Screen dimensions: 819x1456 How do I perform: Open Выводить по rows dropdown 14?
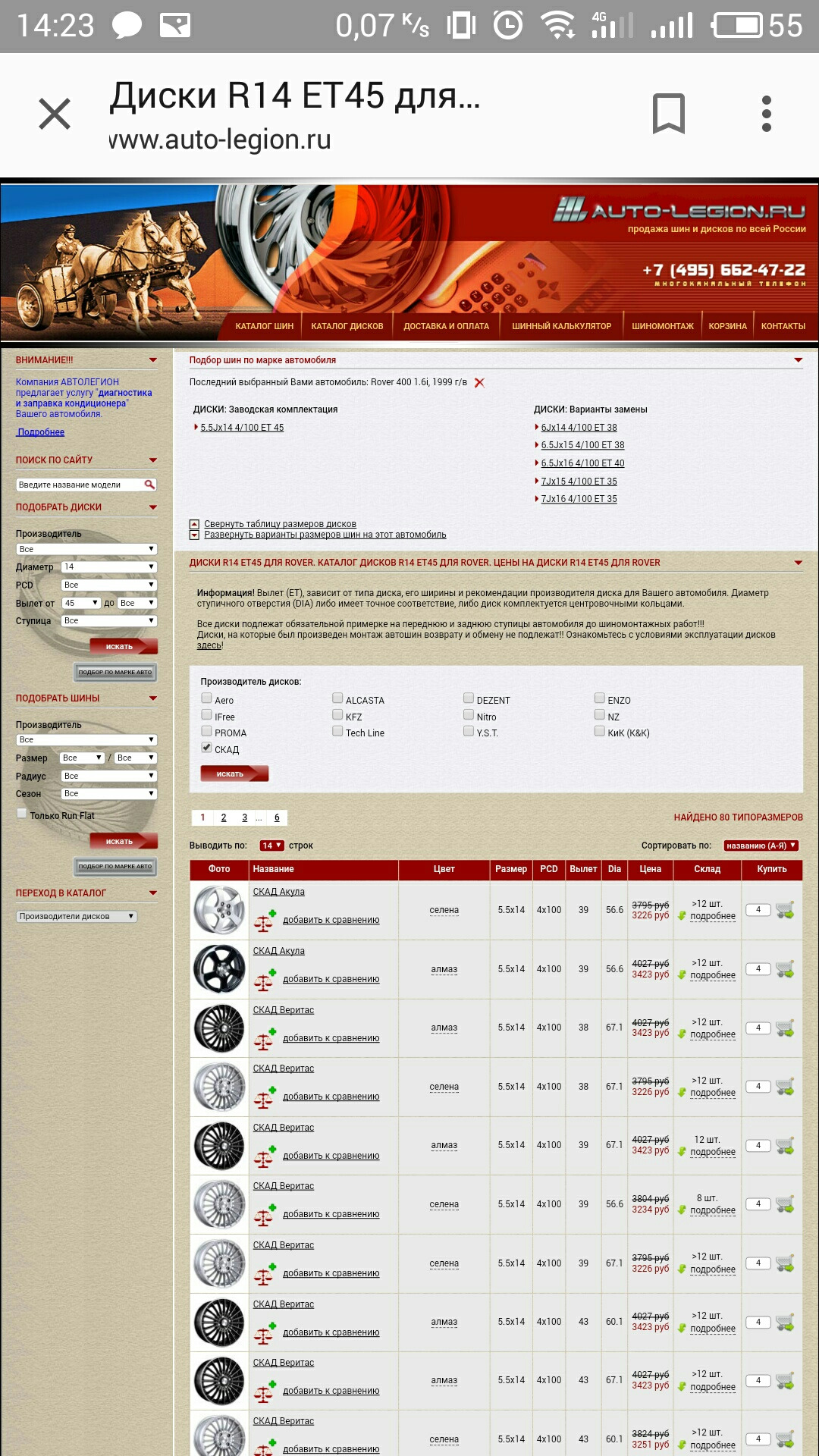pos(271,846)
